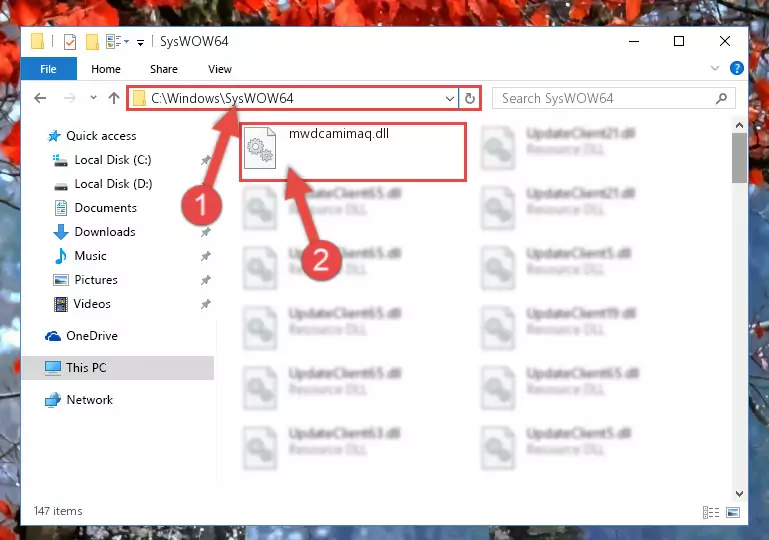769x540 pixels.
Task: Click the Network icon in sidebar
Action: 53,400
